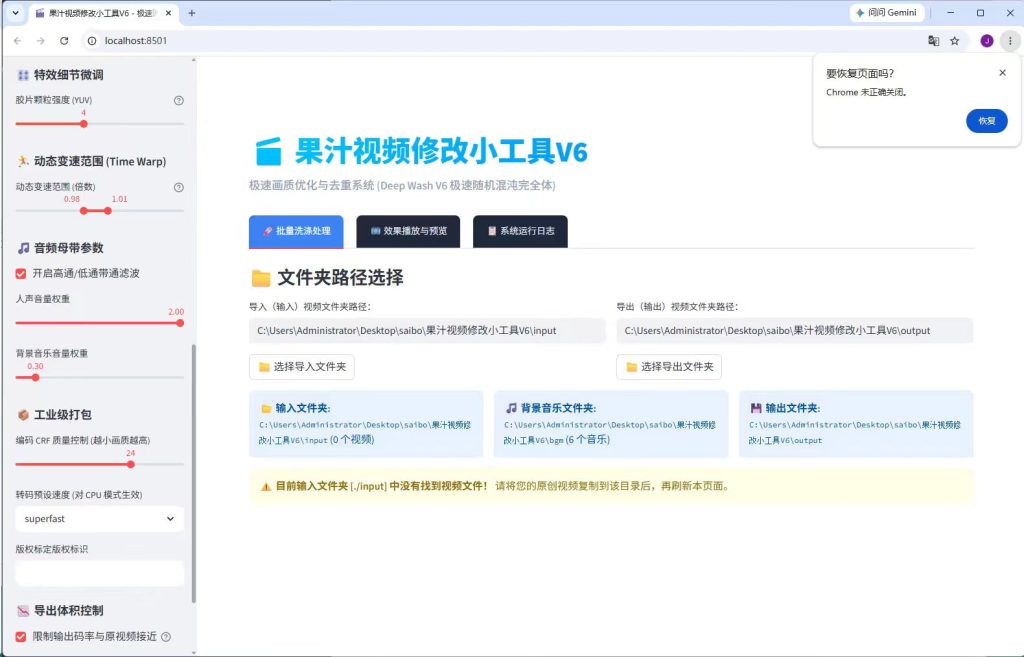Screen dimensions: 1024x657
Task: Click the 果汁视频修改小工具V6 clapperboard icon
Action: 268,152
